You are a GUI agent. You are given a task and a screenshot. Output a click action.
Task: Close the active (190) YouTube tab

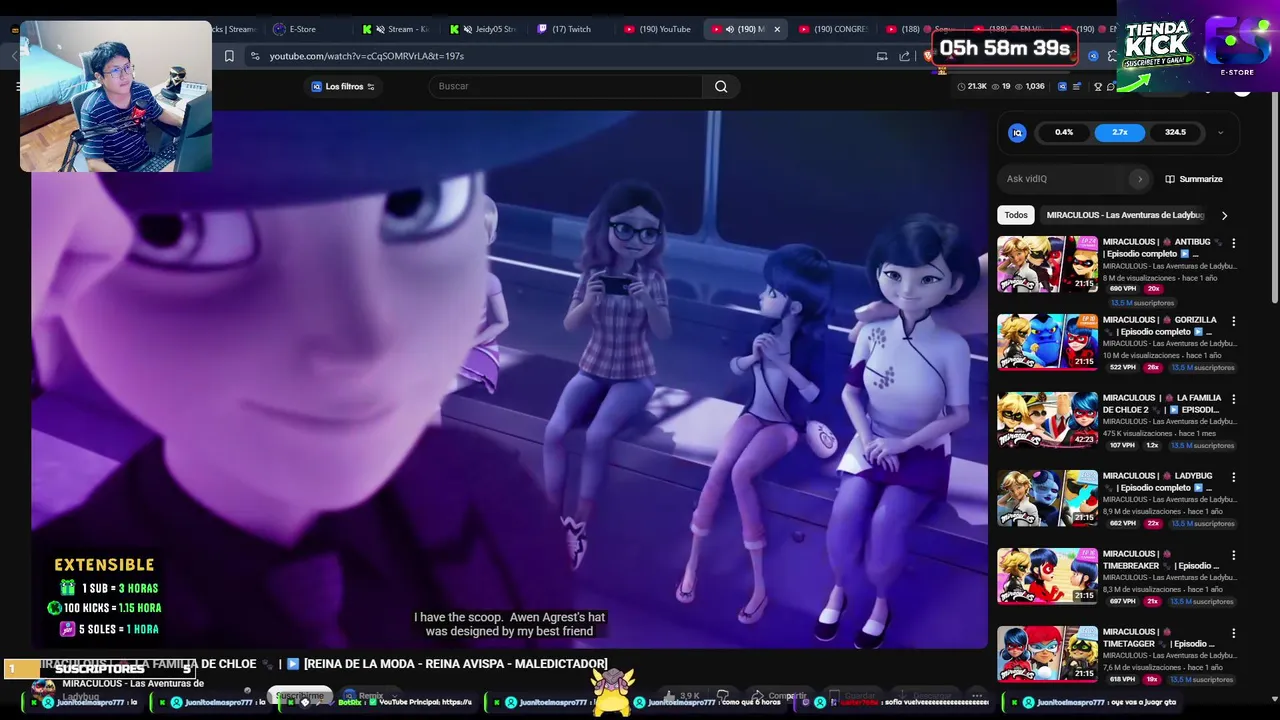pos(777,29)
